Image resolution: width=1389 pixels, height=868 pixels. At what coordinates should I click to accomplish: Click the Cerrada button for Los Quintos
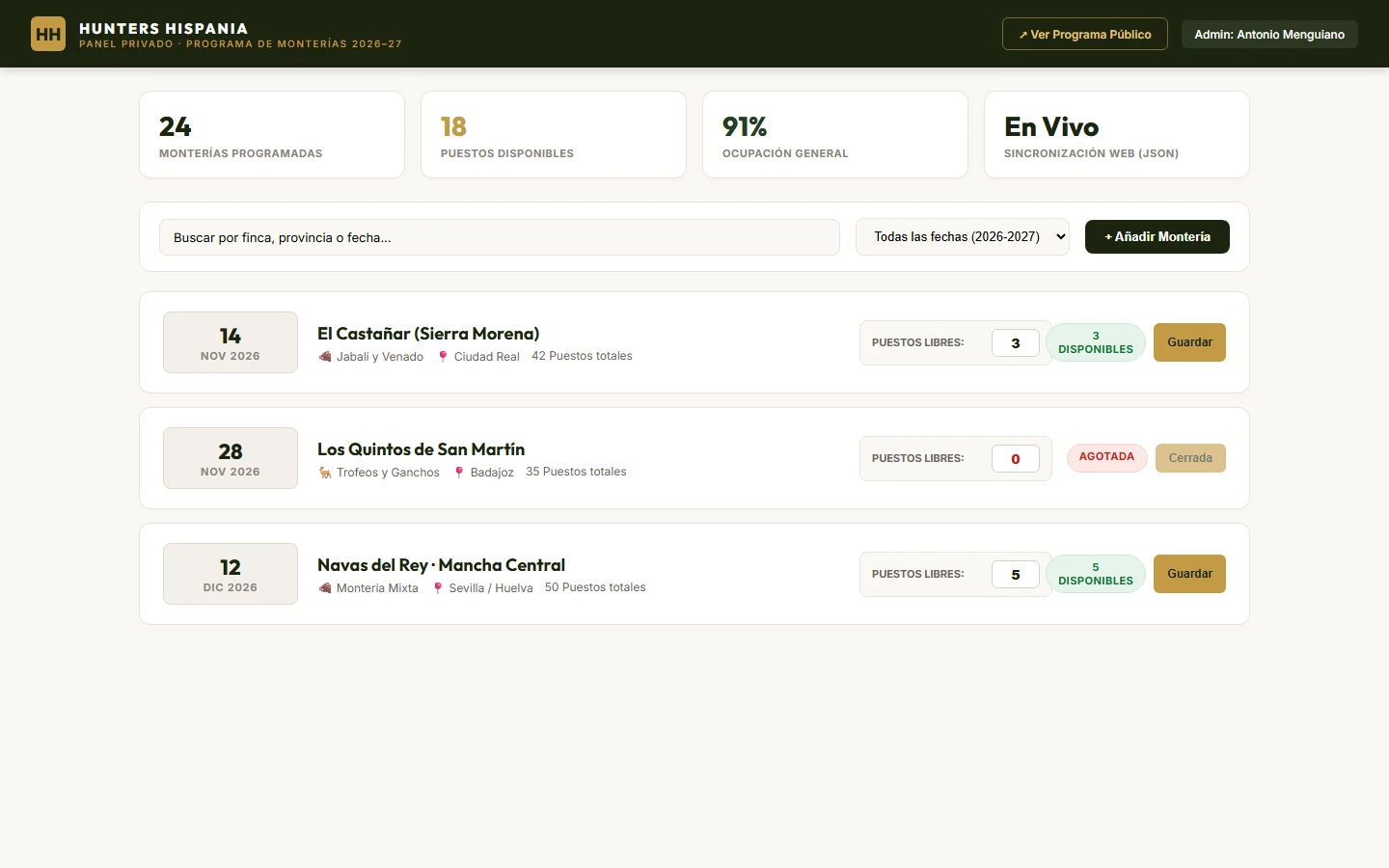point(1190,458)
